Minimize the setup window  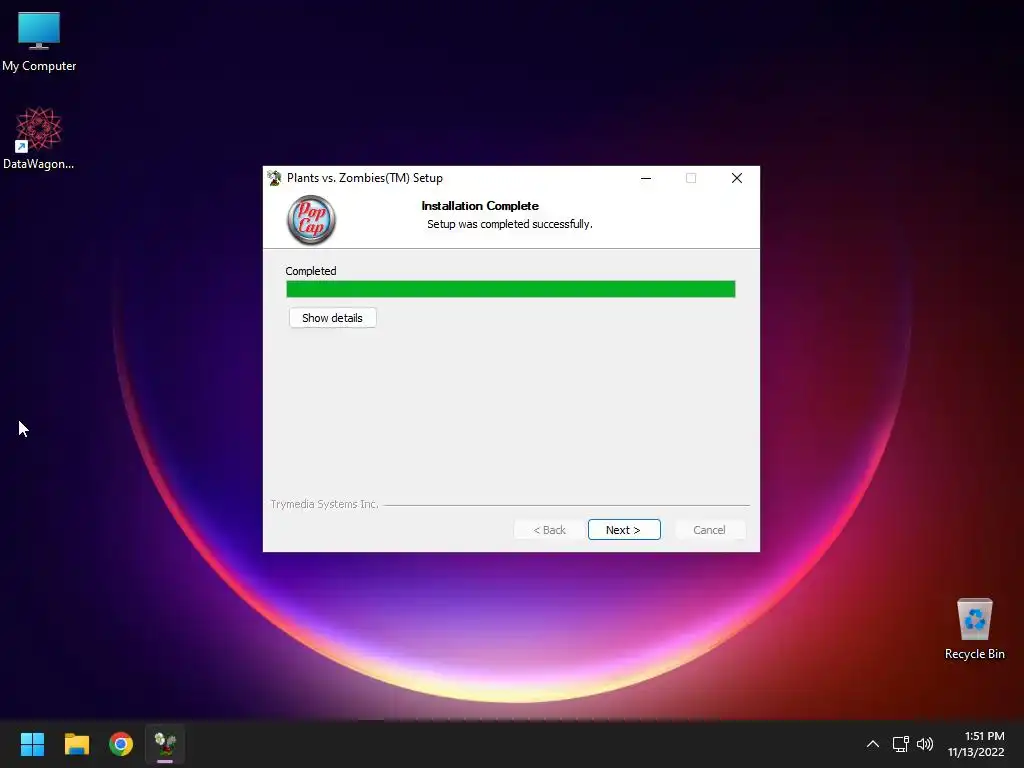646,178
